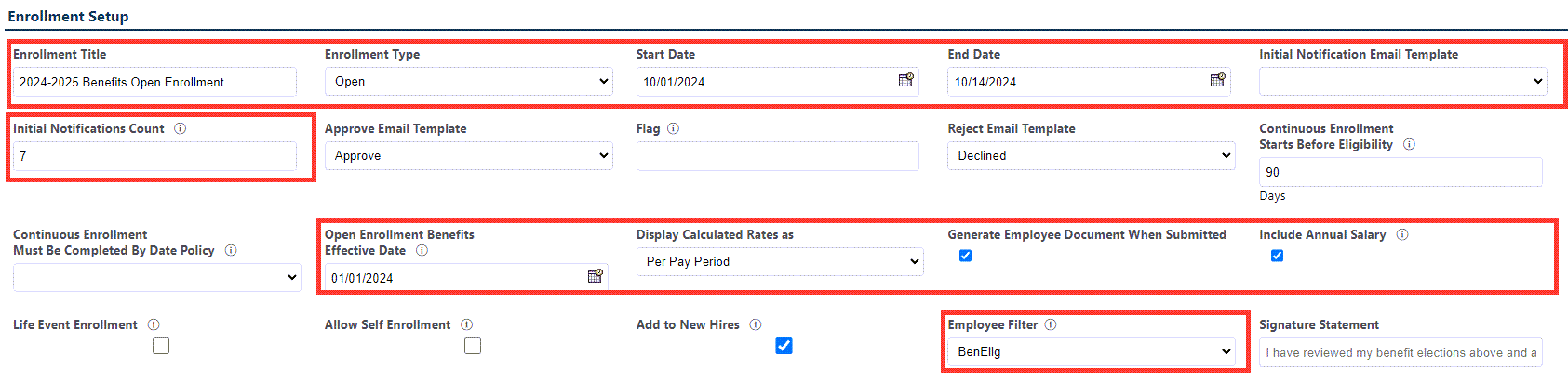Open the End Date calendar picker icon
Screen dimensions: 1568x382
click(x=1217, y=81)
